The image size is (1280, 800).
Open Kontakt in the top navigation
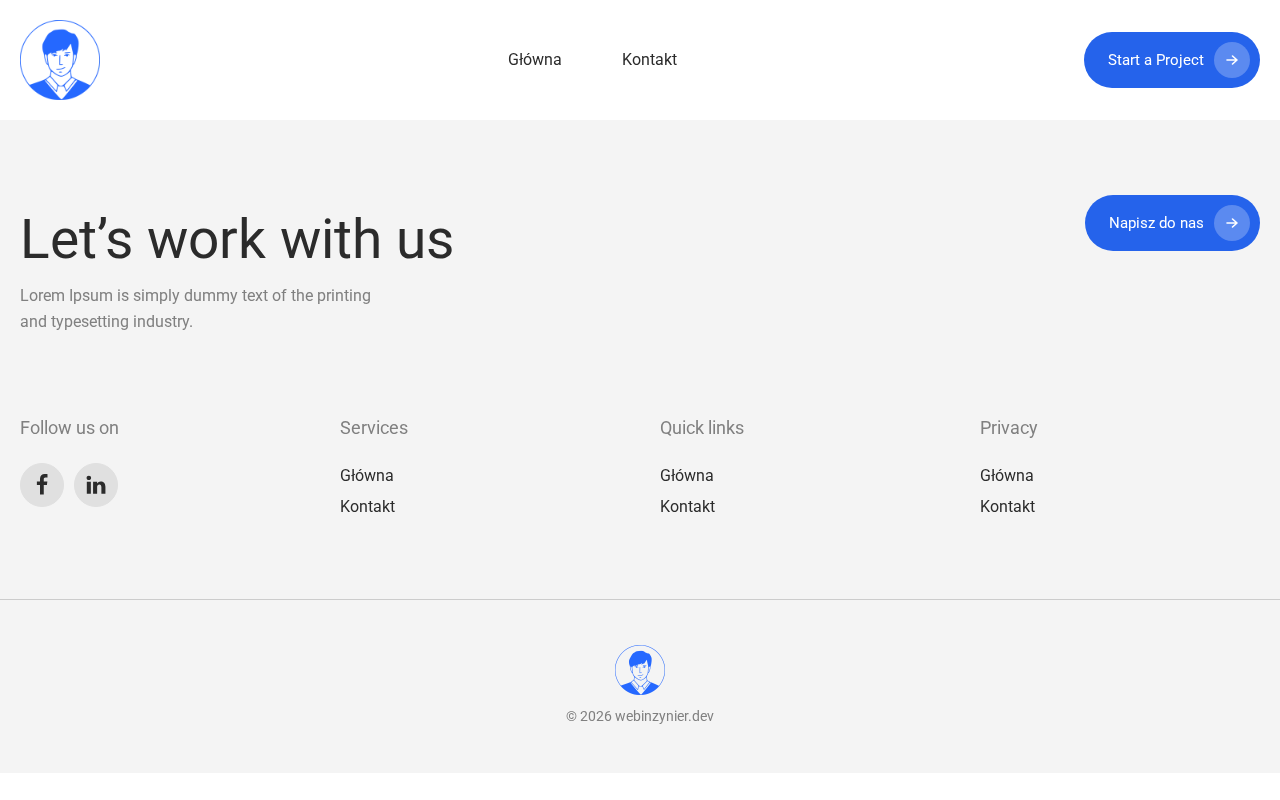[x=649, y=60]
